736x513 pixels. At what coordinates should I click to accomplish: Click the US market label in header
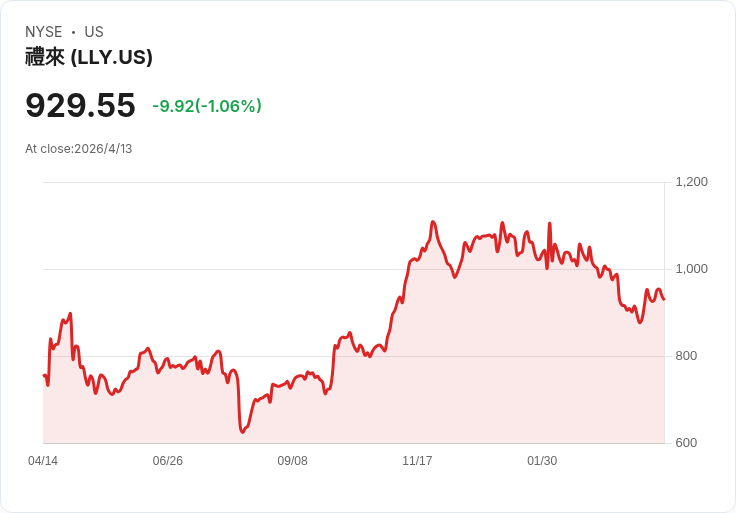pyautogui.click(x=94, y=32)
